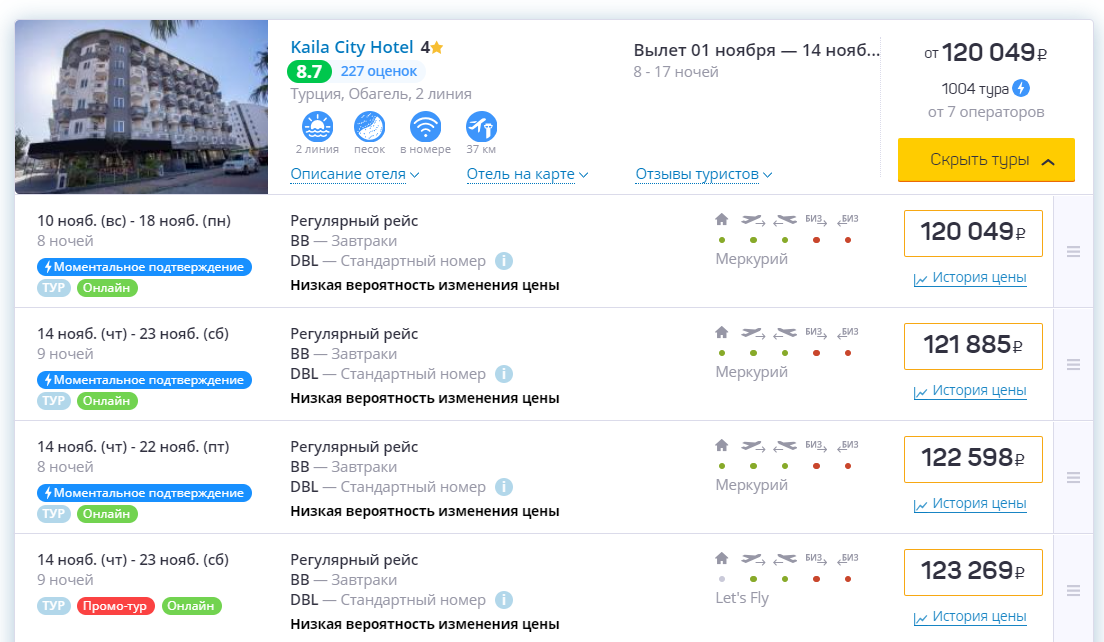Open the «227 оценок» reviews link
Image resolution: width=1104 pixels, height=642 pixels.
click(381, 70)
